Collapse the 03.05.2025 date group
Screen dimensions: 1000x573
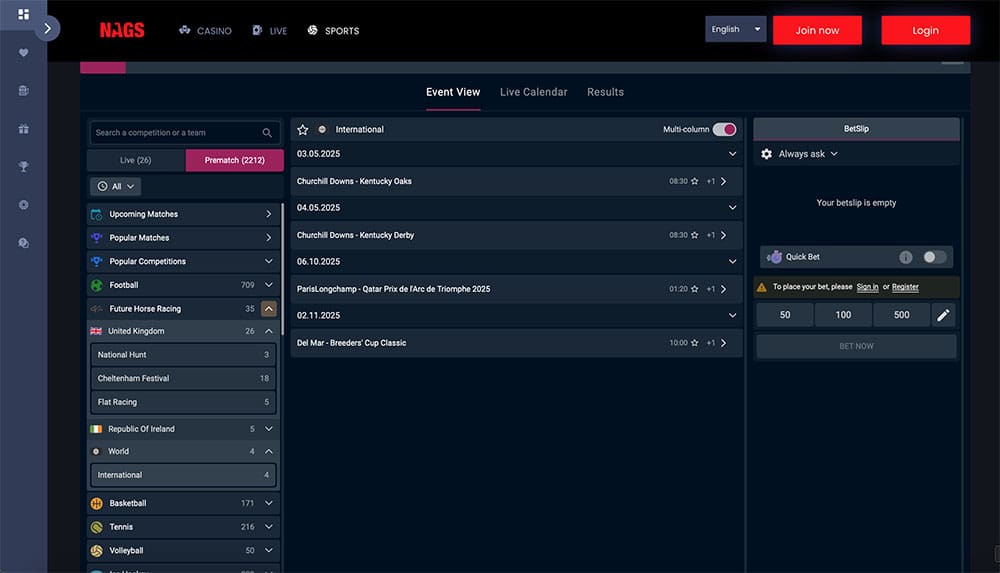732,154
